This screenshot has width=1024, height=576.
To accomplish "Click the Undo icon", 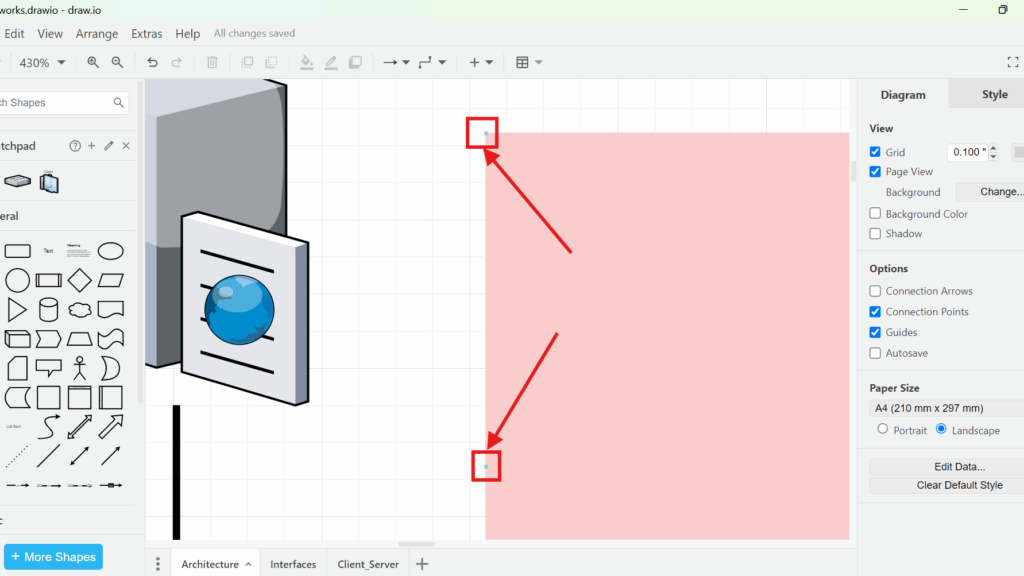I will tap(151, 62).
